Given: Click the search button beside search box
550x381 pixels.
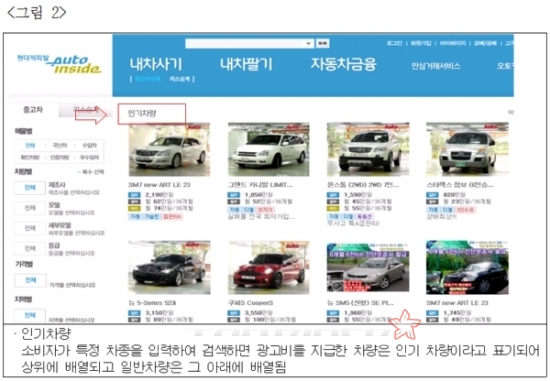Looking at the screenshot, I should click(322, 44).
